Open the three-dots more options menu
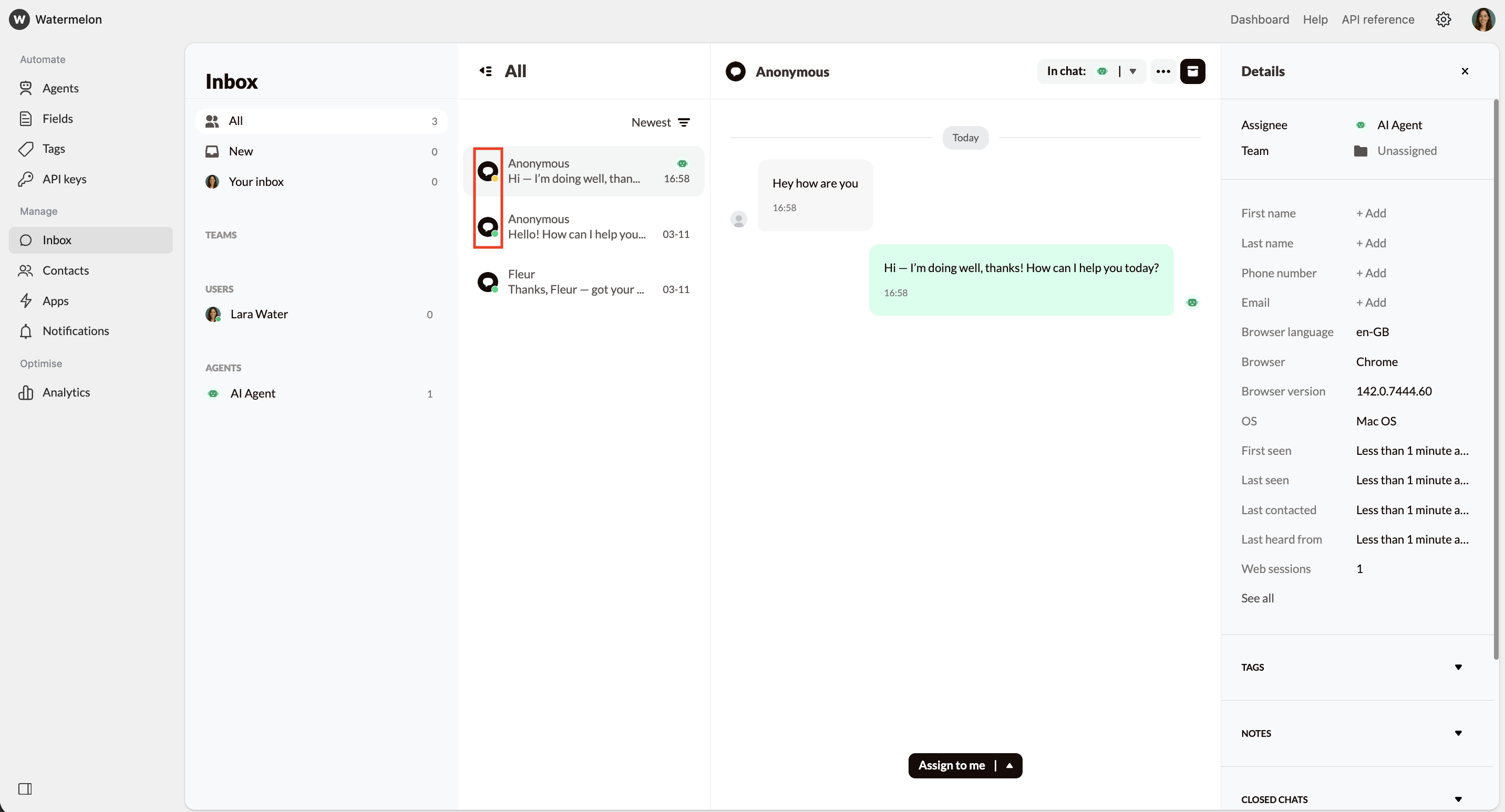1505x812 pixels. 1162,71
